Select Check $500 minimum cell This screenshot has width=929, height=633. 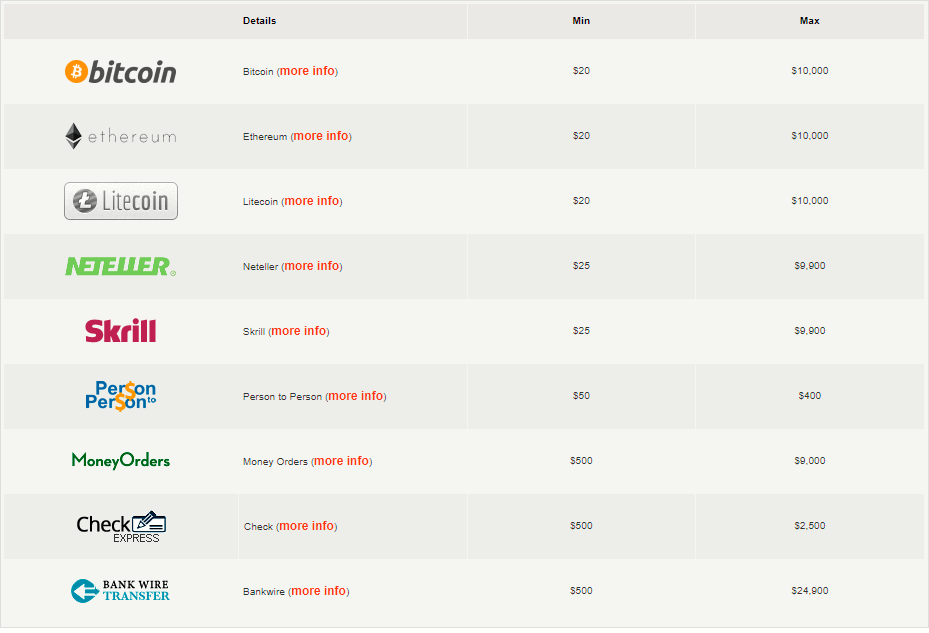[x=581, y=526]
